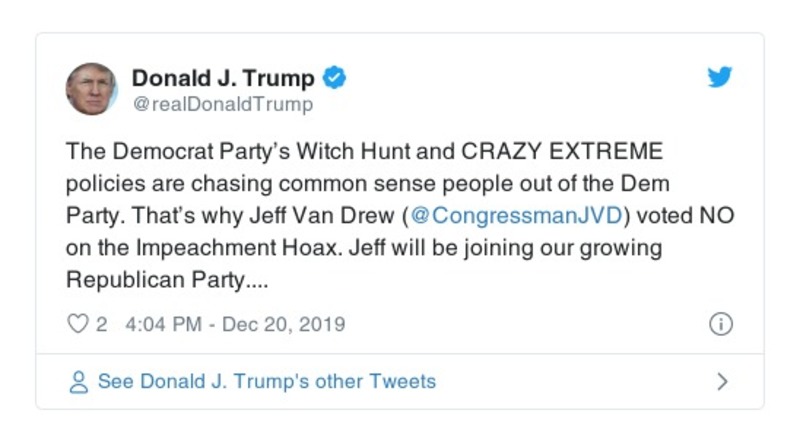Viewport: 800px width, 445px height.
Task: Open the circled info icon
Action: 720,324
